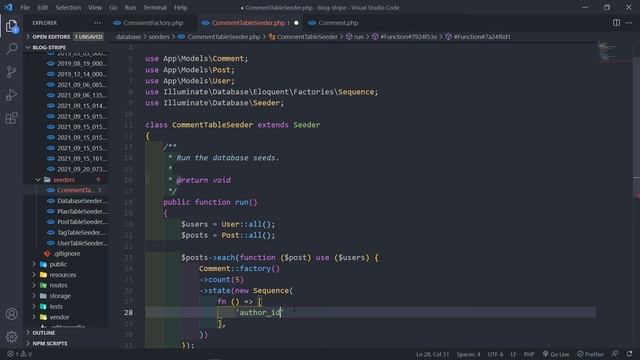Screen dimensions: 640x360
Task: Expand the vendor folder
Action: (59, 317)
